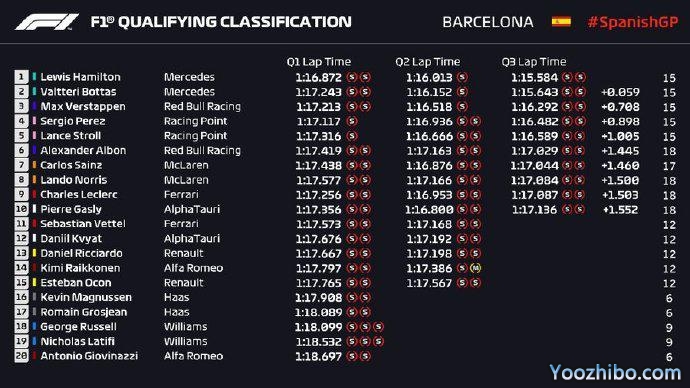Image resolution: width=690 pixels, height=388 pixels.
Task: Click the yellow medium tyre icon for Raikkonen
Action: (x=475, y=268)
